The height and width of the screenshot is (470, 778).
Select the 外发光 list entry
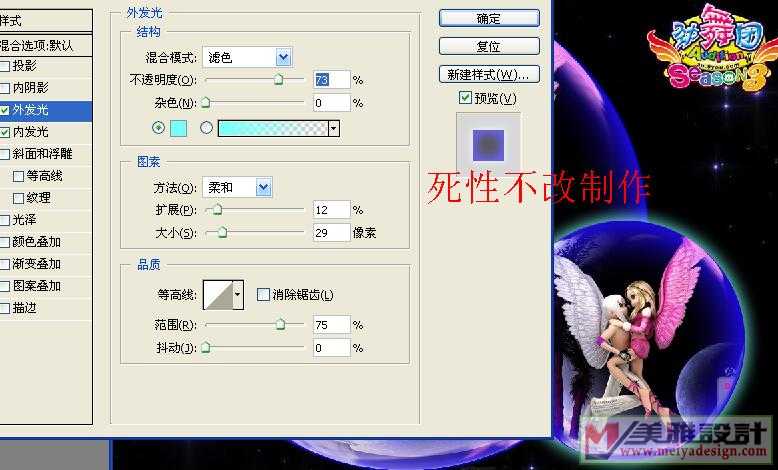pos(46,110)
